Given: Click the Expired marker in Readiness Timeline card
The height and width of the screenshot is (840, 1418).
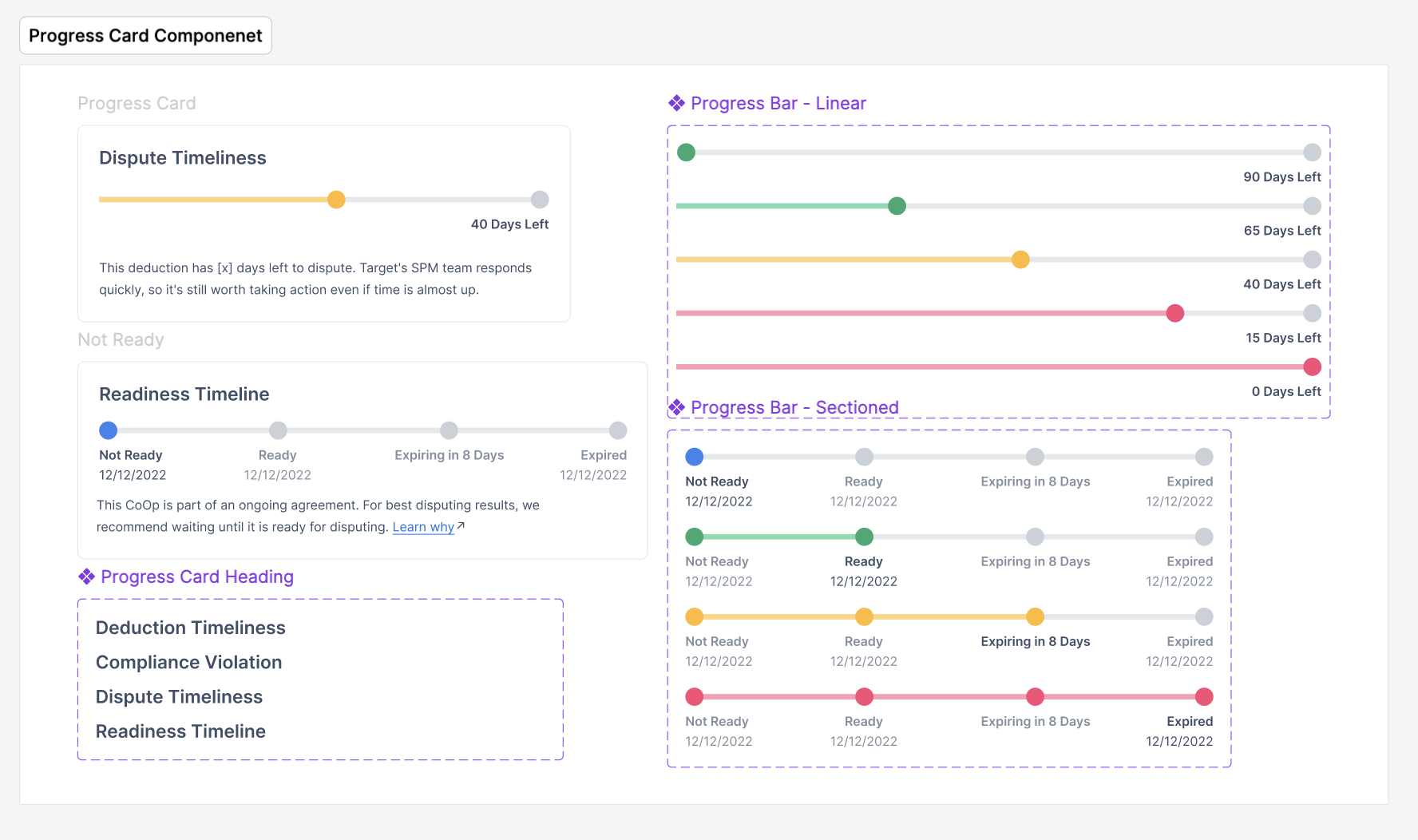Looking at the screenshot, I should 618,430.
